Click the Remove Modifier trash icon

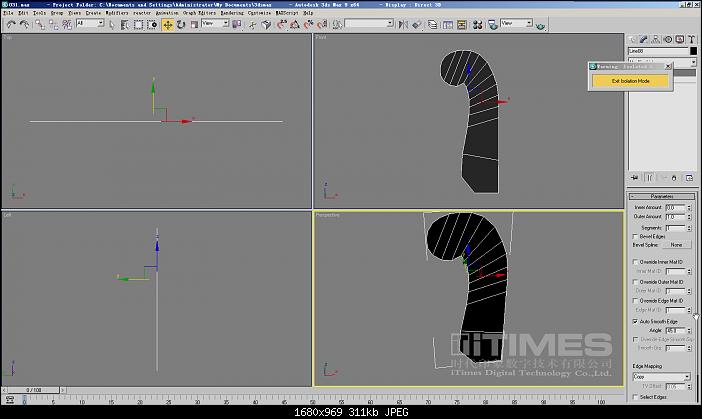click(674, 178)
